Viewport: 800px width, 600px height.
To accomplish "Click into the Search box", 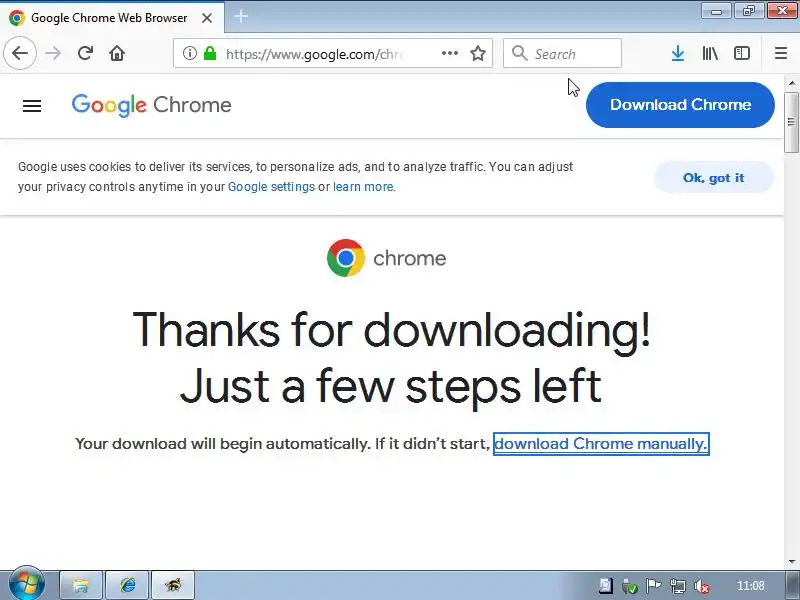I will pos(562,53).
